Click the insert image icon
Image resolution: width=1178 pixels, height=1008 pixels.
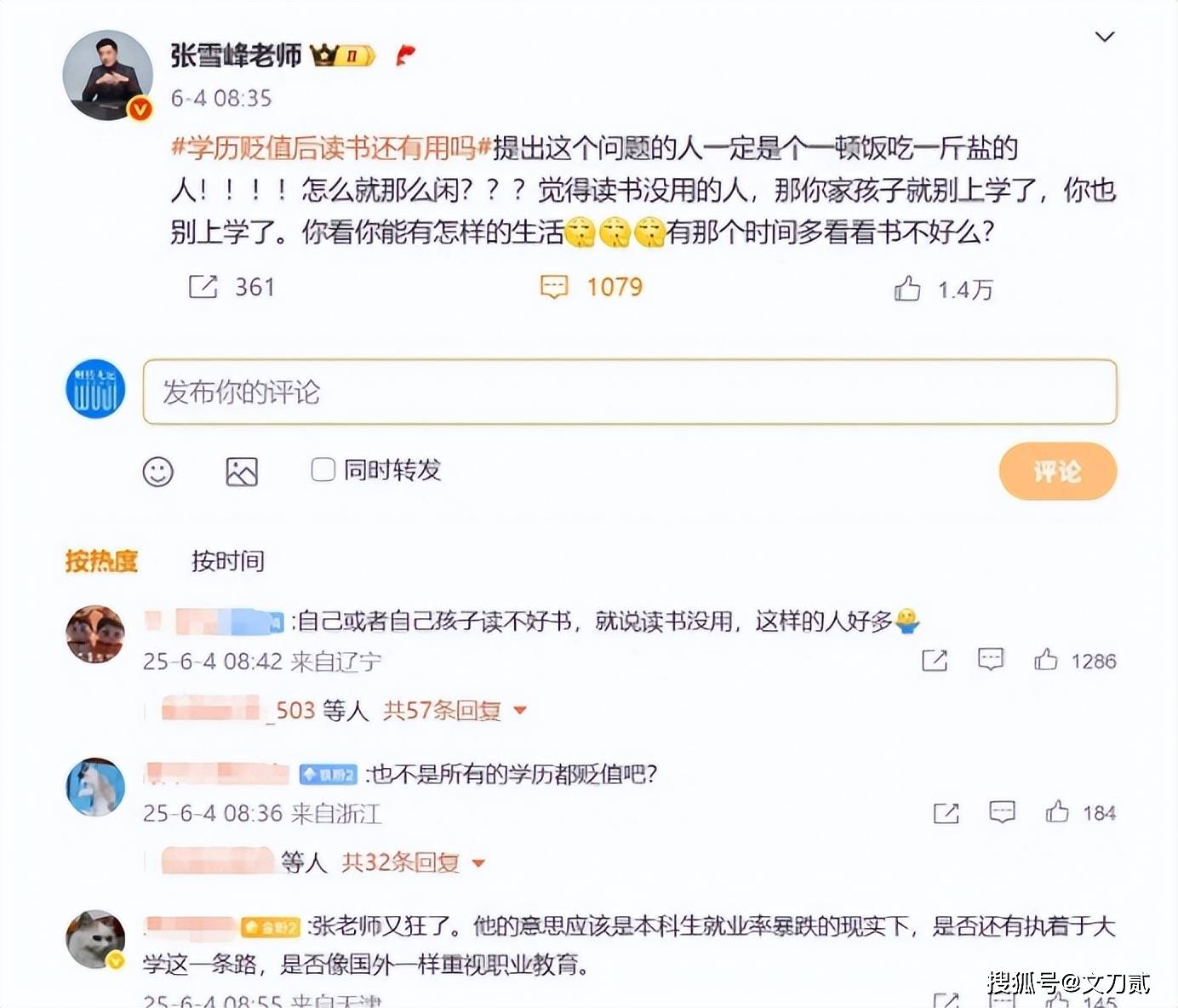pyautogui.click(x=242, y=472)
